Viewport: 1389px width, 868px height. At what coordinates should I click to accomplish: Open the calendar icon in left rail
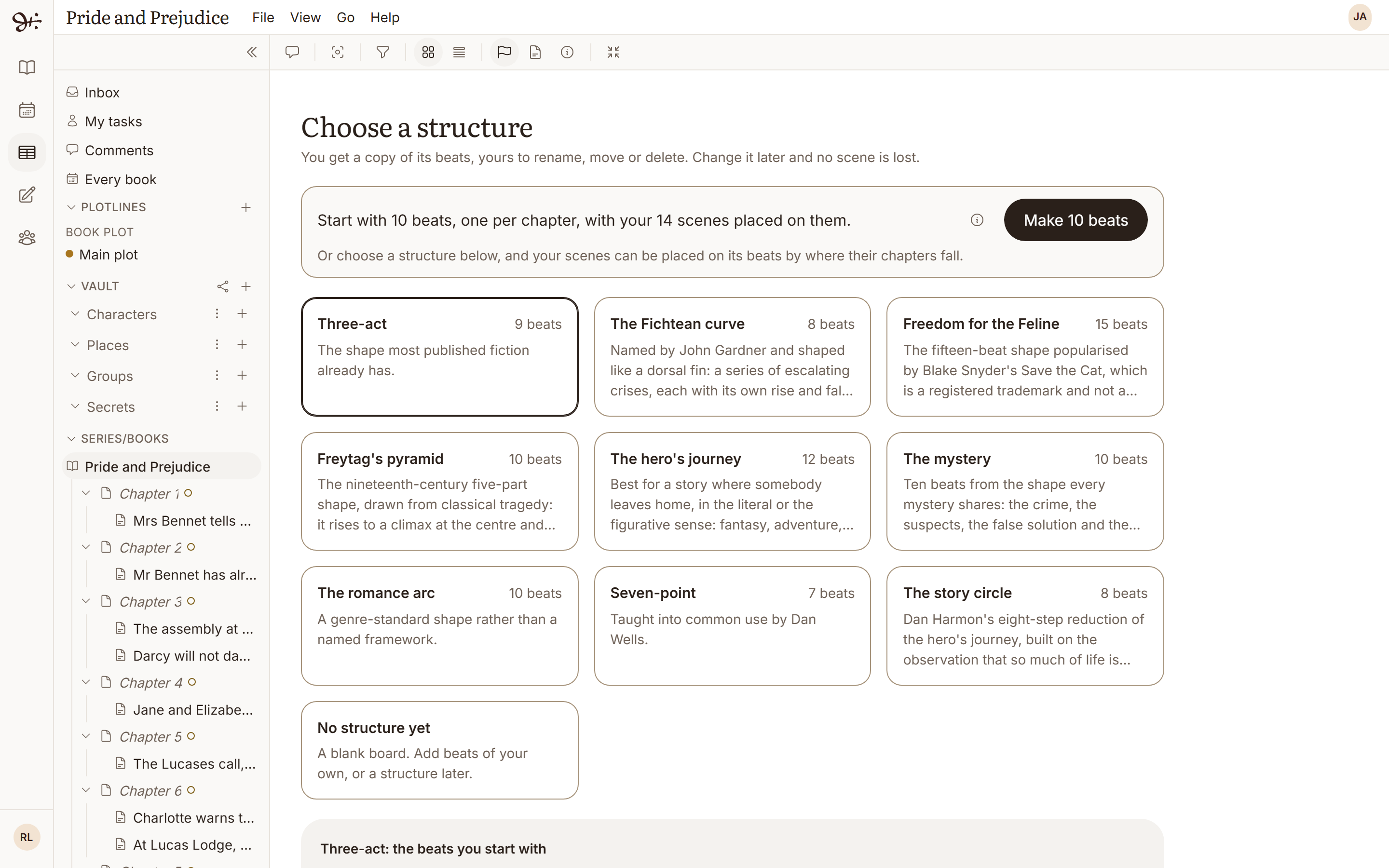[x=27, y=110]
